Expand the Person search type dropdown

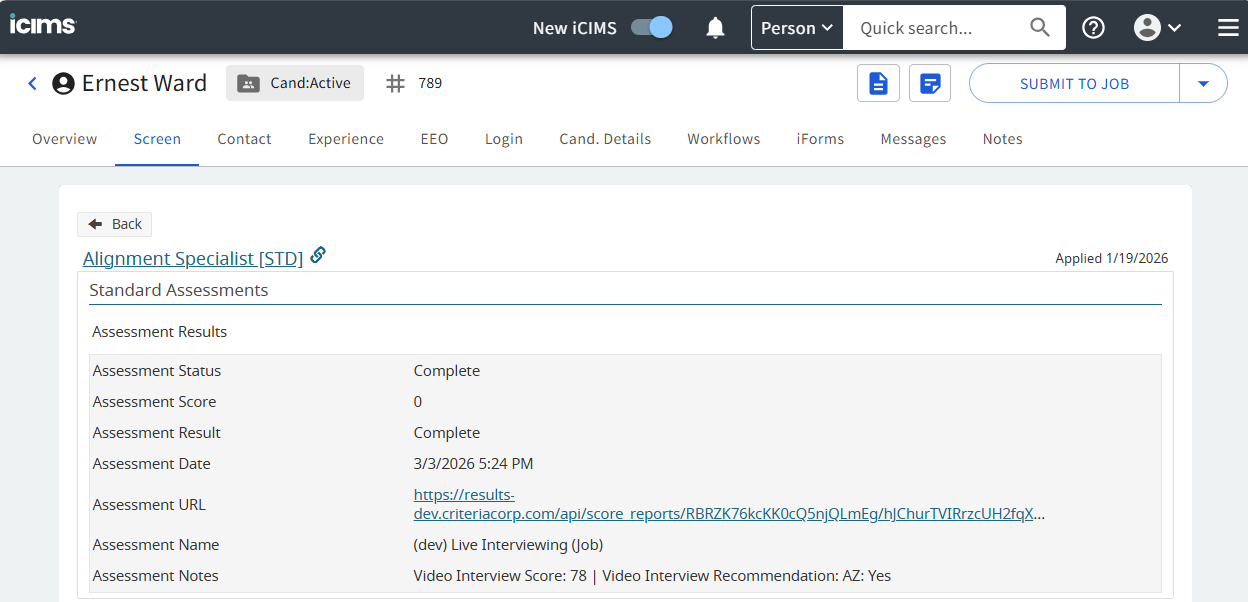797,28
